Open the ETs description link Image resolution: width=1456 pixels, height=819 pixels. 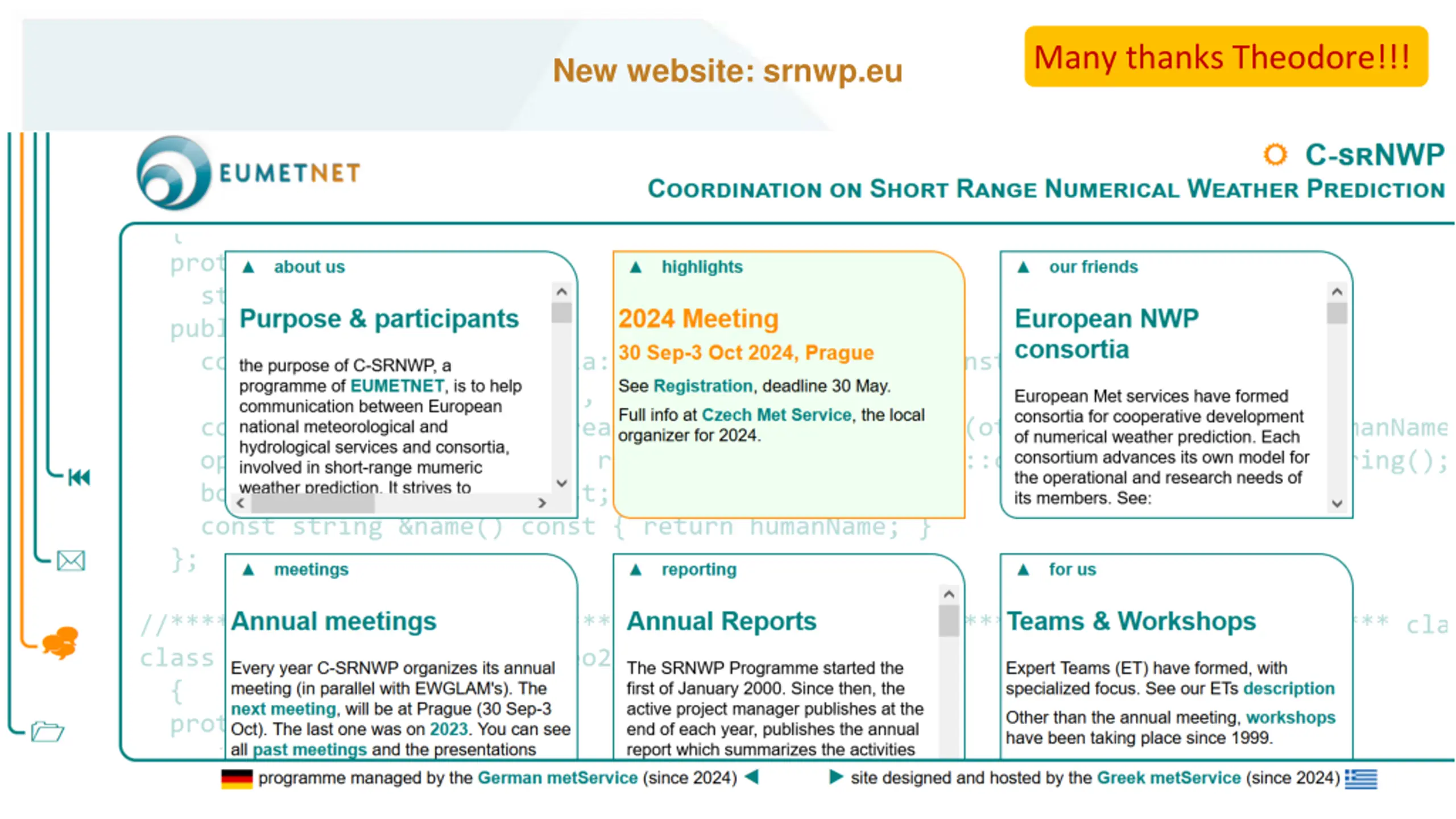click(x=1288, y=689)
